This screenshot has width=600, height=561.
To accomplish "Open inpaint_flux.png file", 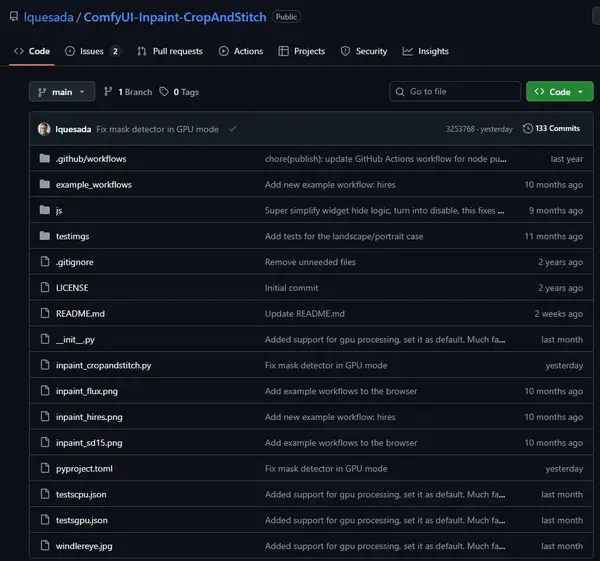I will pyautogui.click(x=87, y=391).
